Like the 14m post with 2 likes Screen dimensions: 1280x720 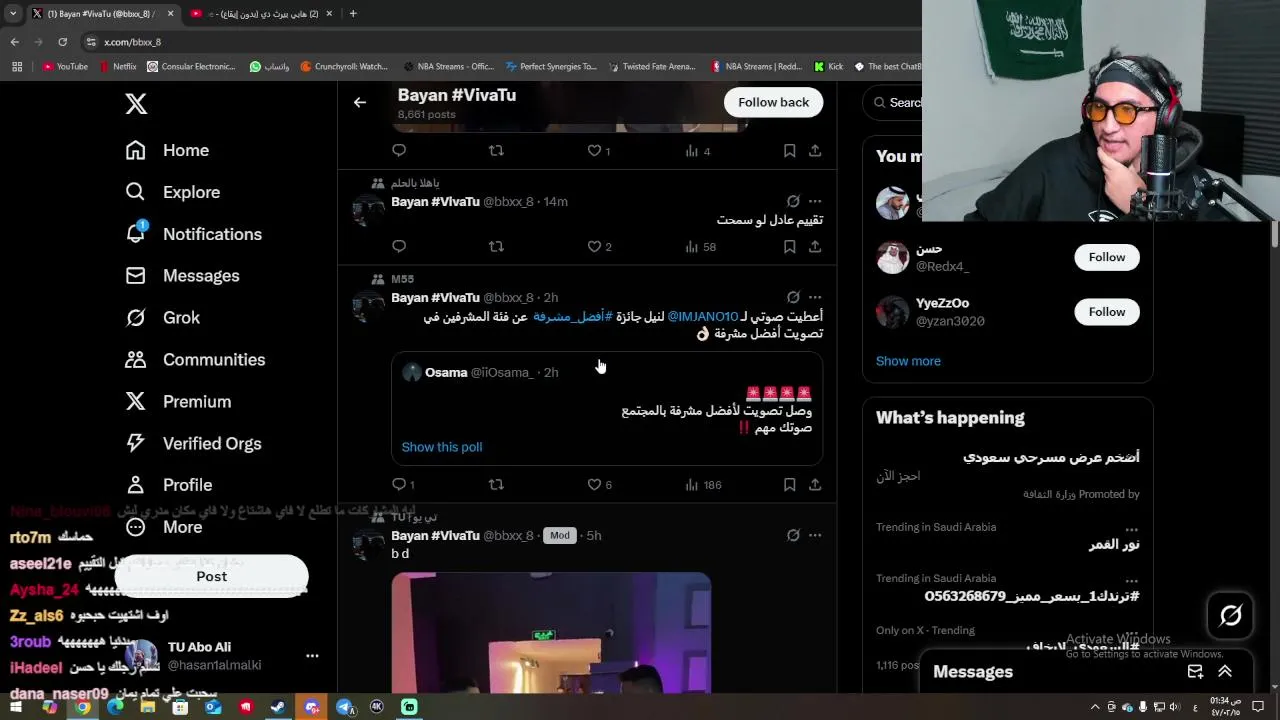pyautogui.click(x=599, y=246)
